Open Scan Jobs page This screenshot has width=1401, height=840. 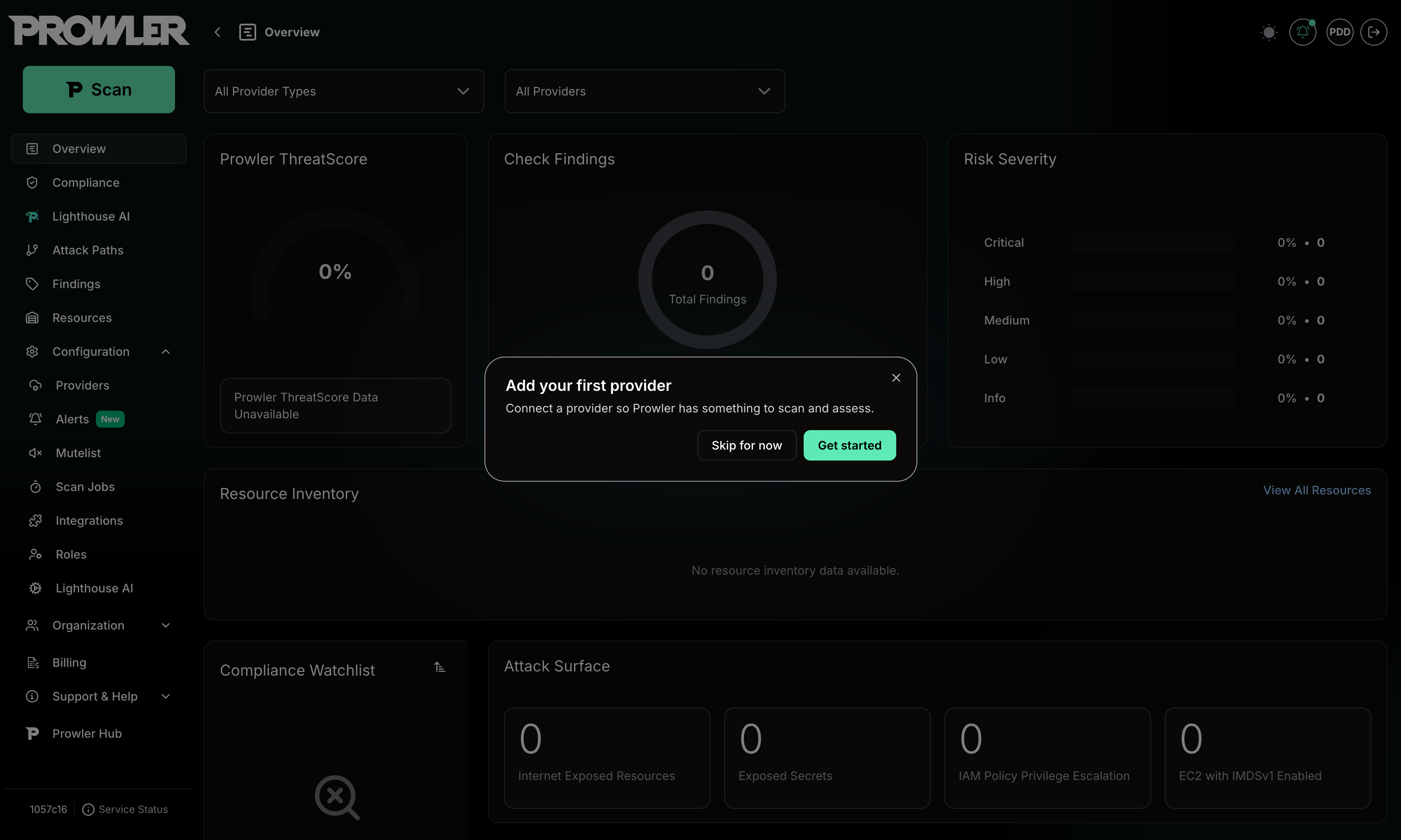coord(99,487)
